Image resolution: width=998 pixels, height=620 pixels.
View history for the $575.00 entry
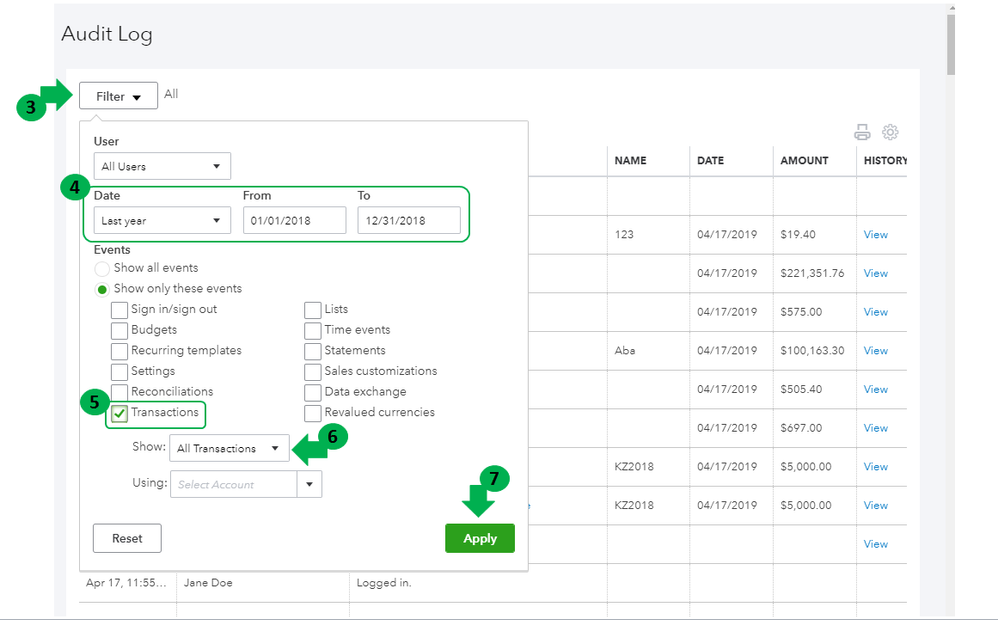pos(875,312)
